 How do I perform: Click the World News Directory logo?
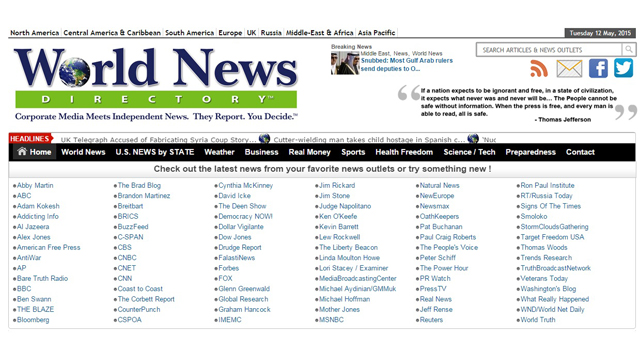[x=156, y=84]
